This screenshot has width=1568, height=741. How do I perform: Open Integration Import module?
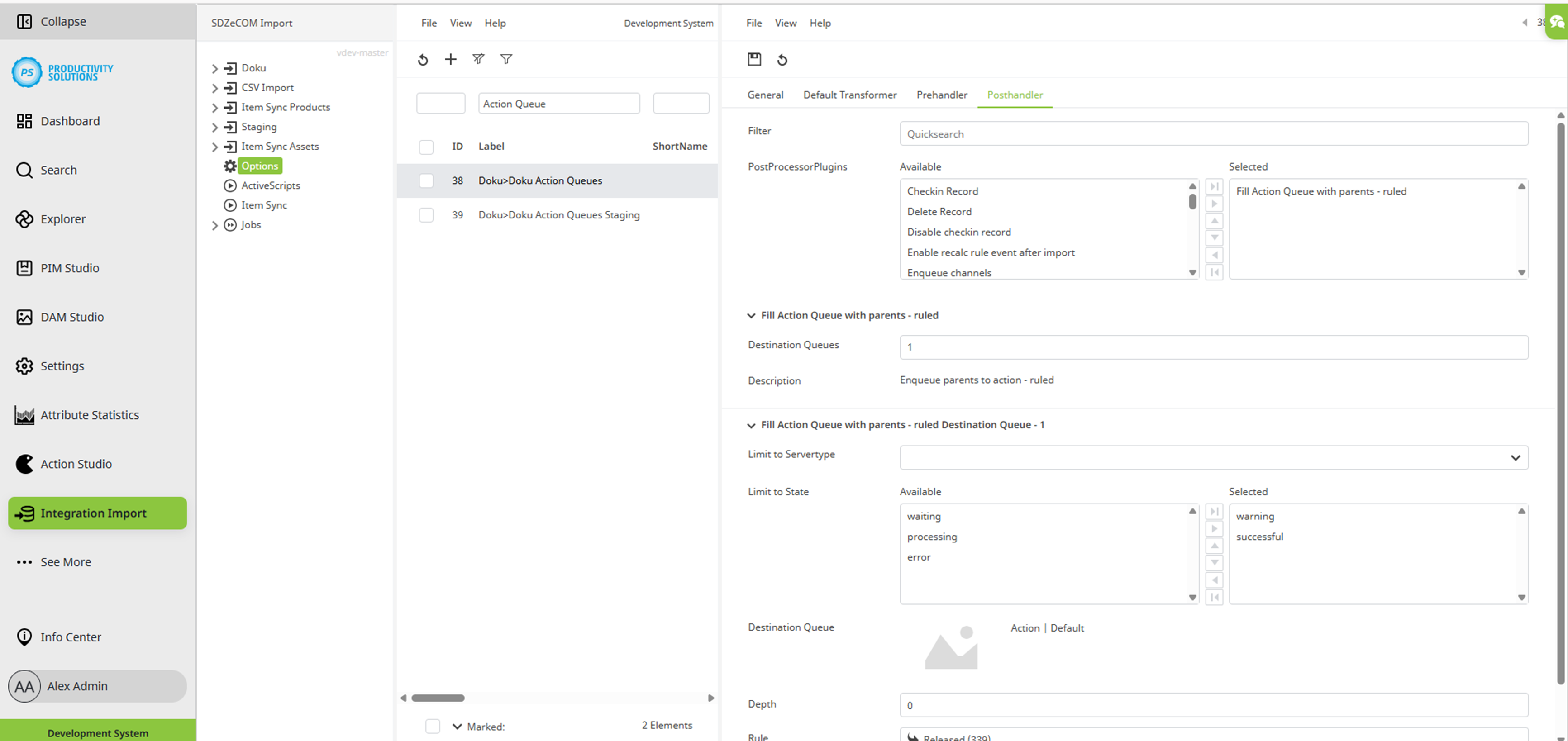(97, 513)
